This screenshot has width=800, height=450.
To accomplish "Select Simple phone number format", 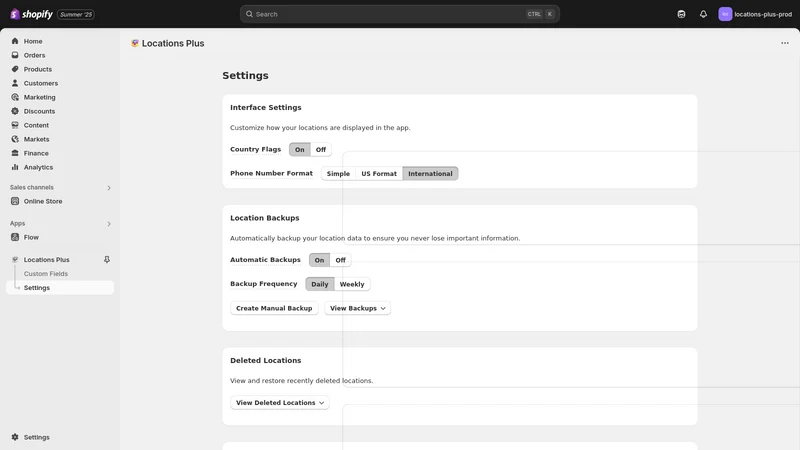I will point(338,173).
